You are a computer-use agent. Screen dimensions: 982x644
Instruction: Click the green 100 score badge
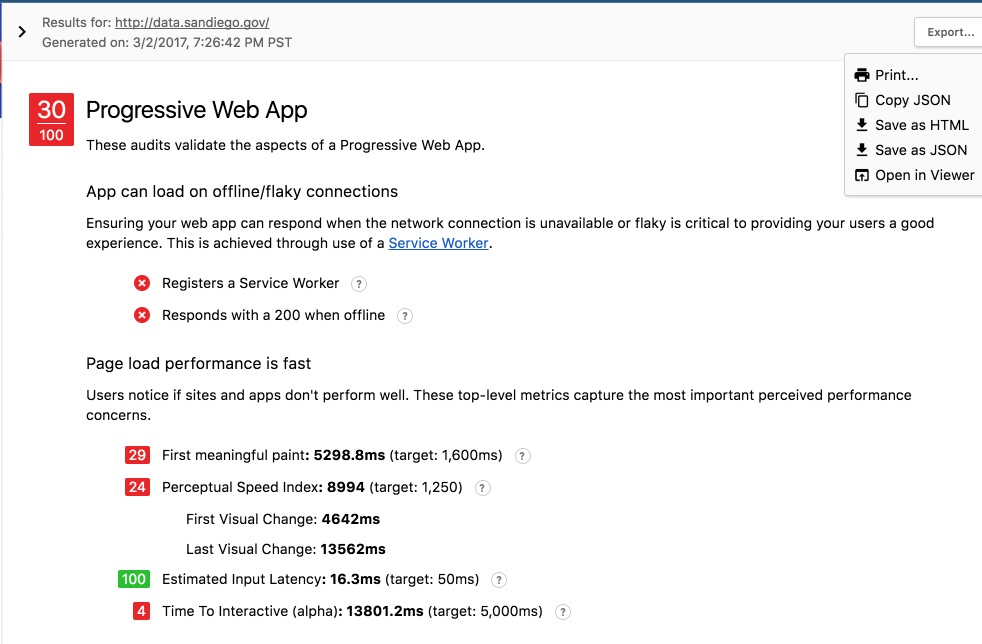coord(133,579)
